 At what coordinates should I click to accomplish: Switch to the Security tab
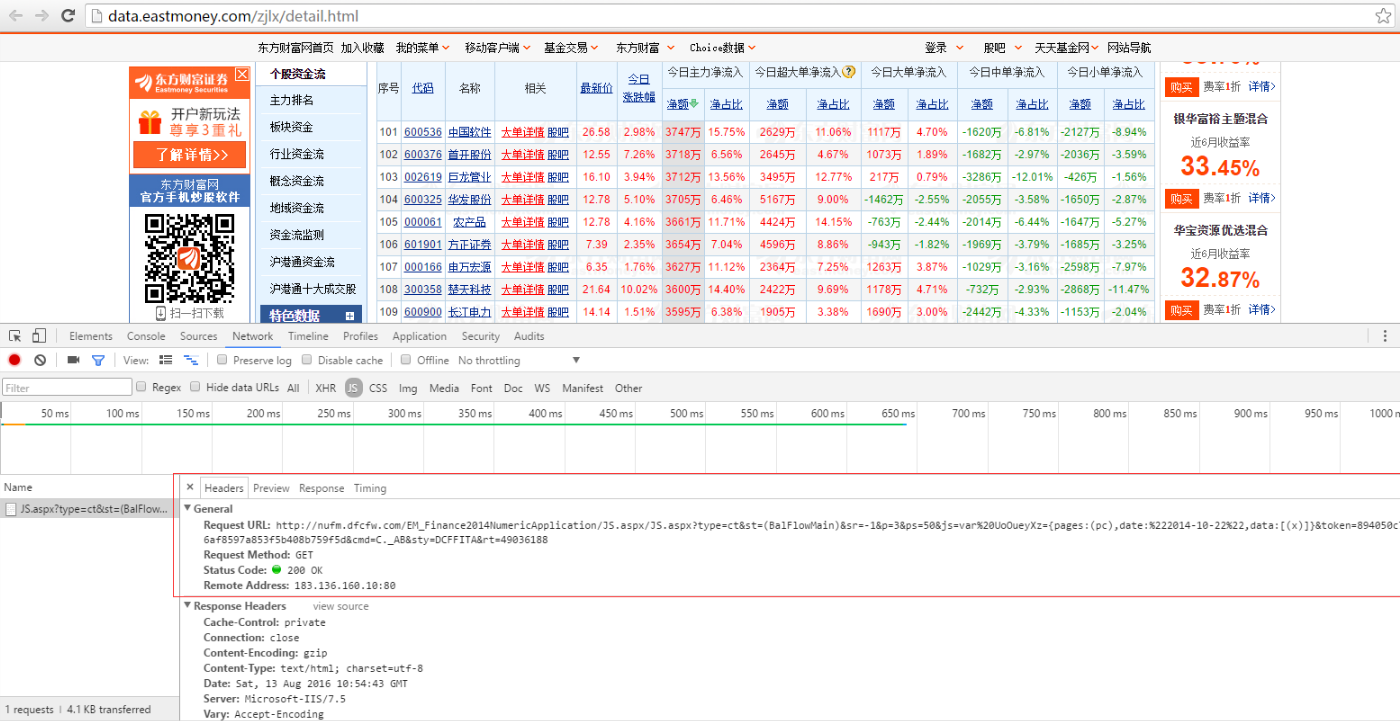pyautogui.click(x=480, y=336)
